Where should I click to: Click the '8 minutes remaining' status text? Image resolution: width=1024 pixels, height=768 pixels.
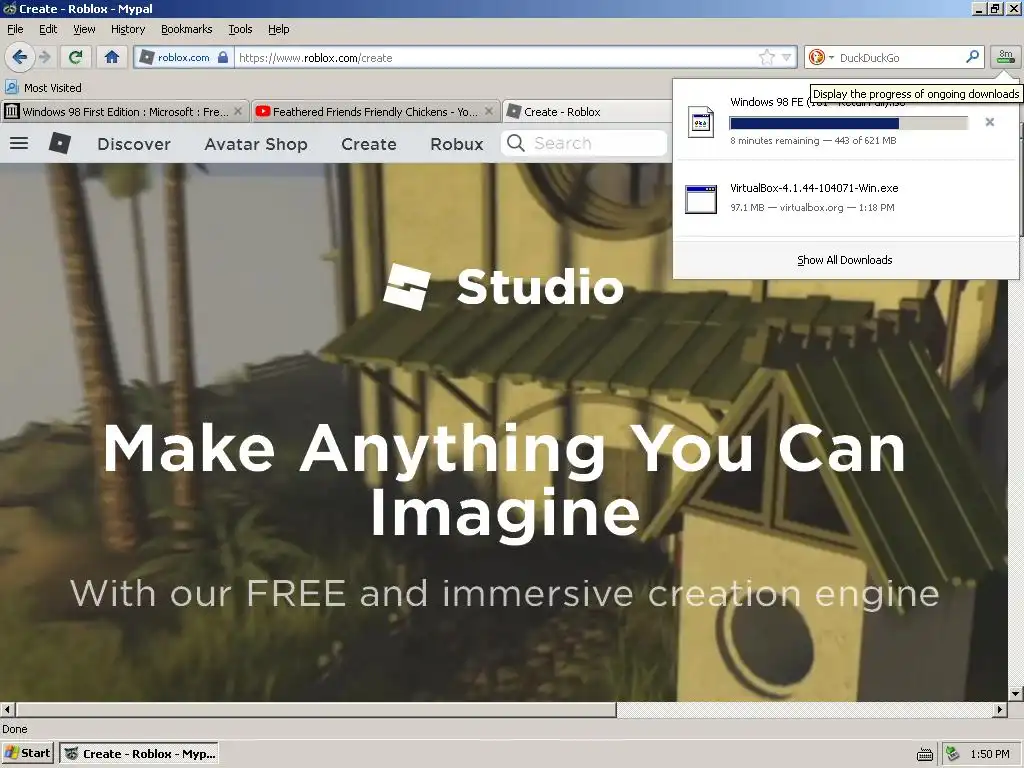tap(775, 140)
